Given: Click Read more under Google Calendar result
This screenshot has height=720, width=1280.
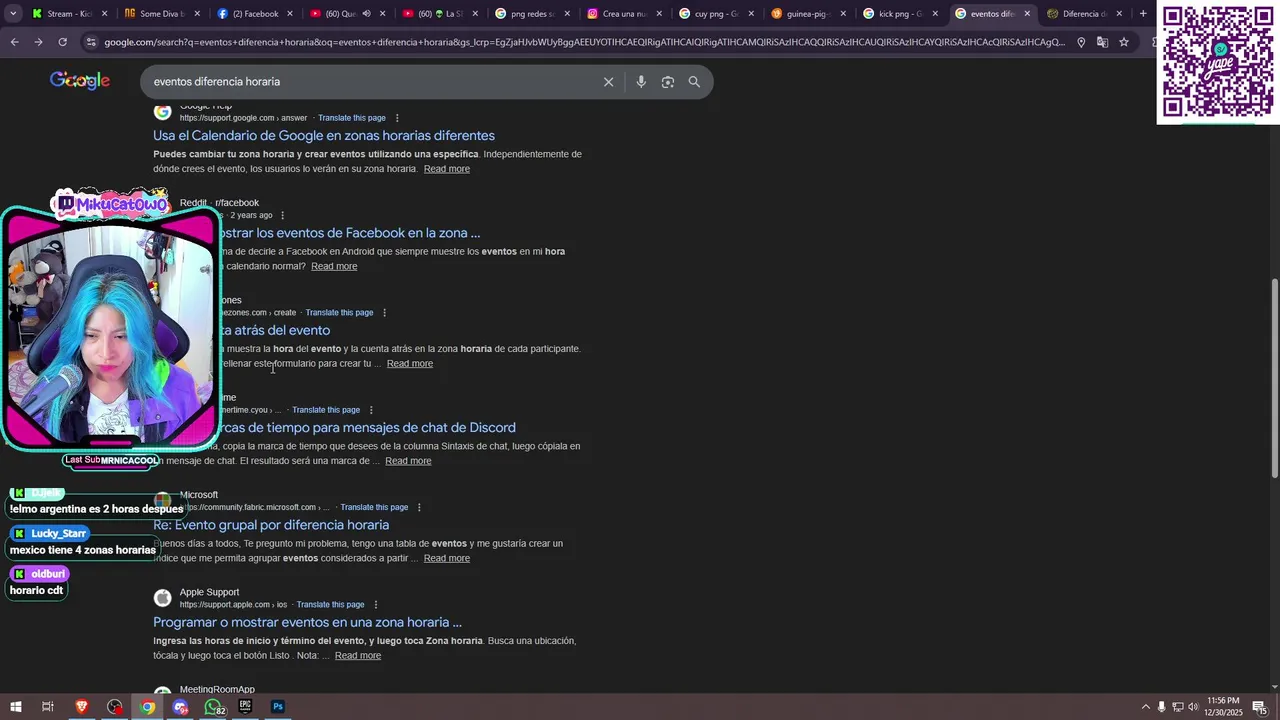Looking at the screenshot, I should coord(446,169).
